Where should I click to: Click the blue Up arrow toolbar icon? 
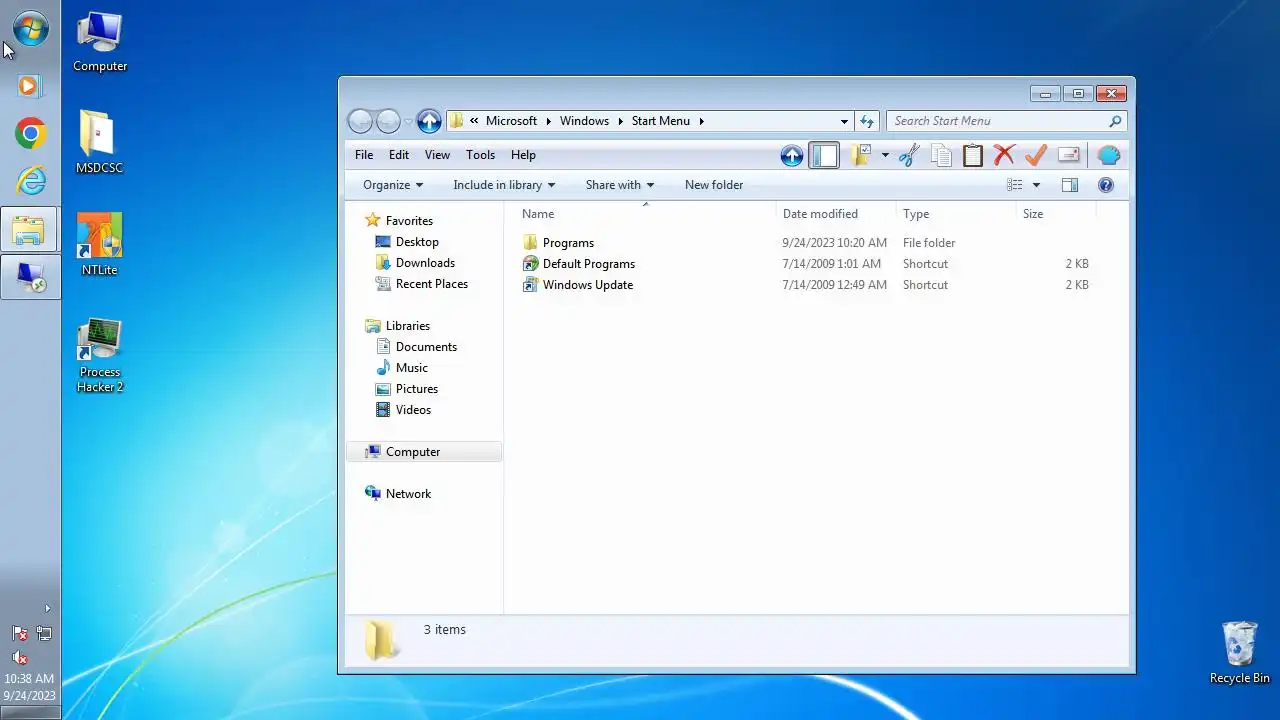click(792, 155)
